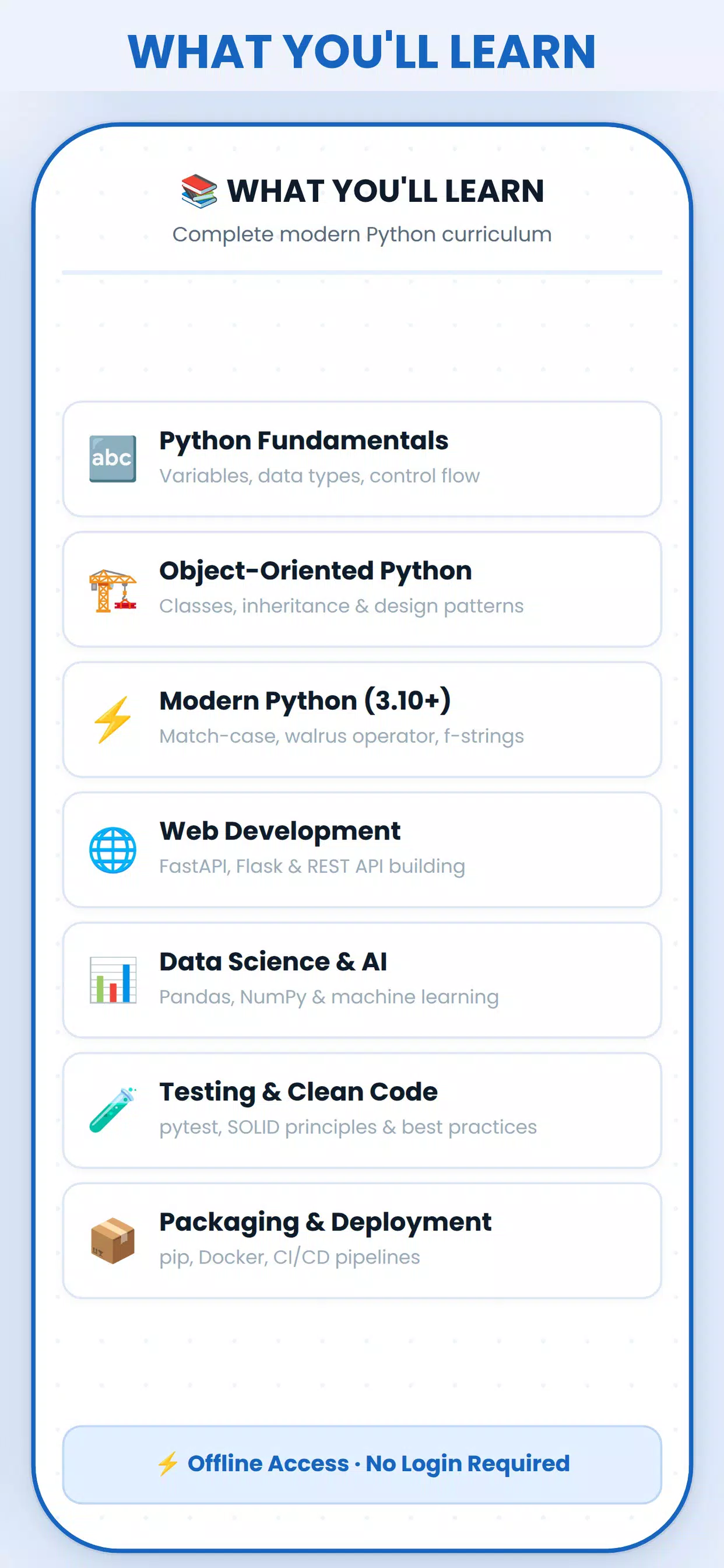Click the bar chart Data Science icon
The image size is (724, 1568).
pyautogui.click(x=113, y=980)
